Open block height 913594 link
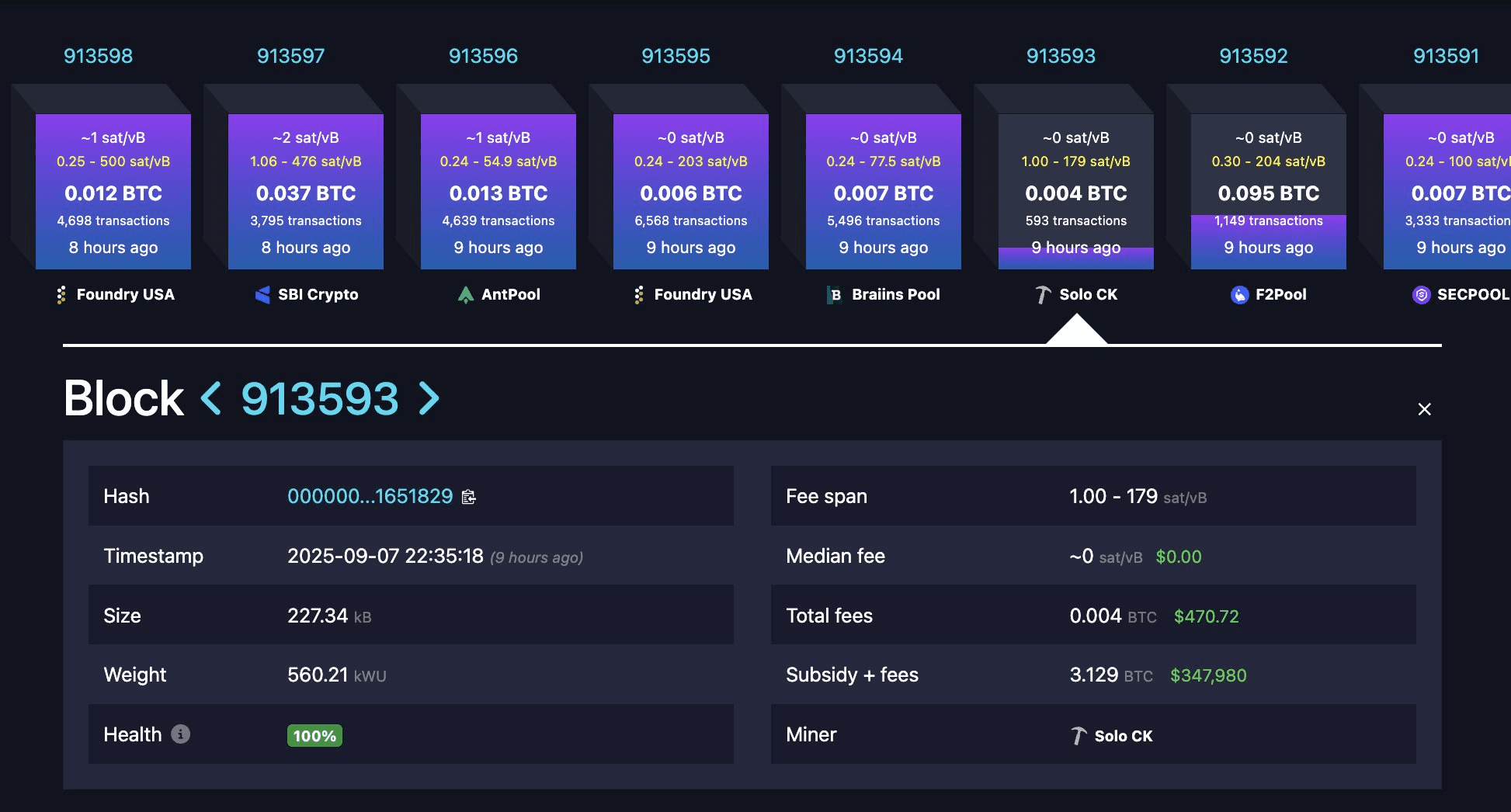Screen dimensions: 1511x812 (x=868, y=56)
